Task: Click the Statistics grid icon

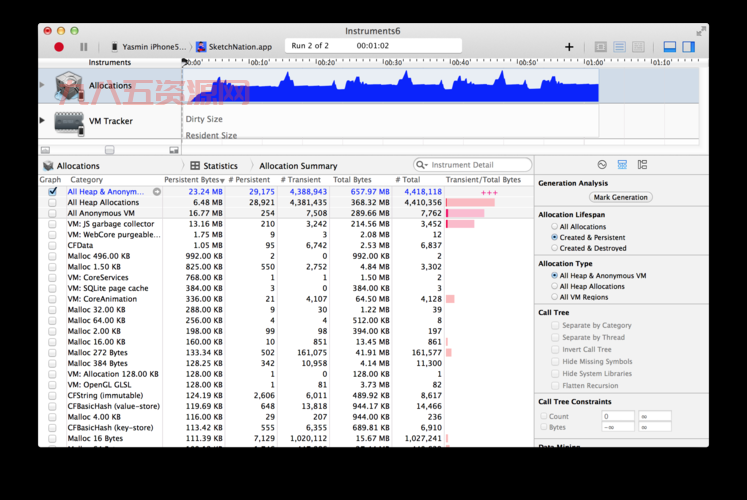Action: 195,166
